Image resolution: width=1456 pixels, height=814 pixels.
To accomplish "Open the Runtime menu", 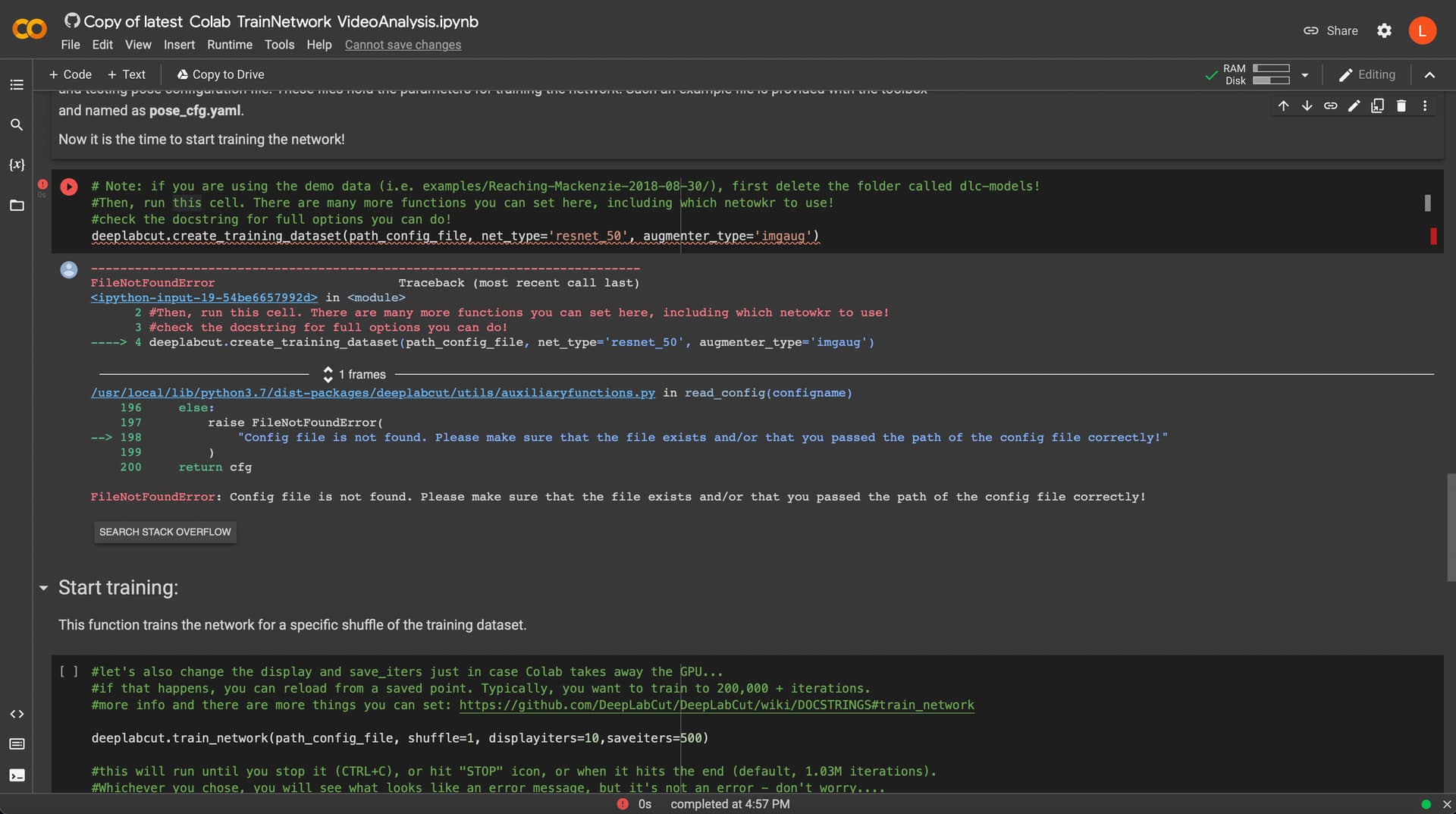I will pos(229,45).
